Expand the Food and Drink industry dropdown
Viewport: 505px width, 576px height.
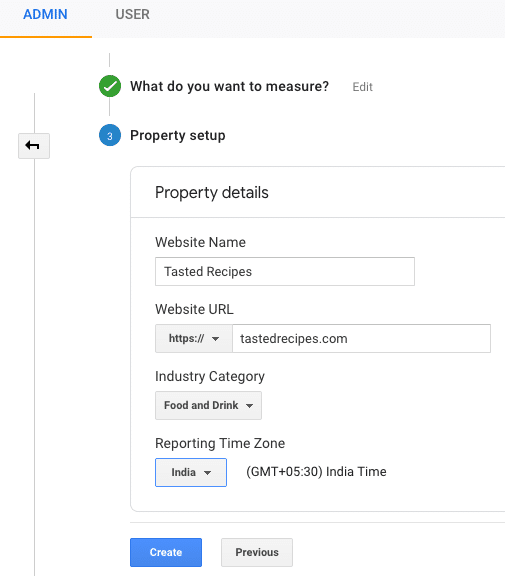tap(208, 405)
